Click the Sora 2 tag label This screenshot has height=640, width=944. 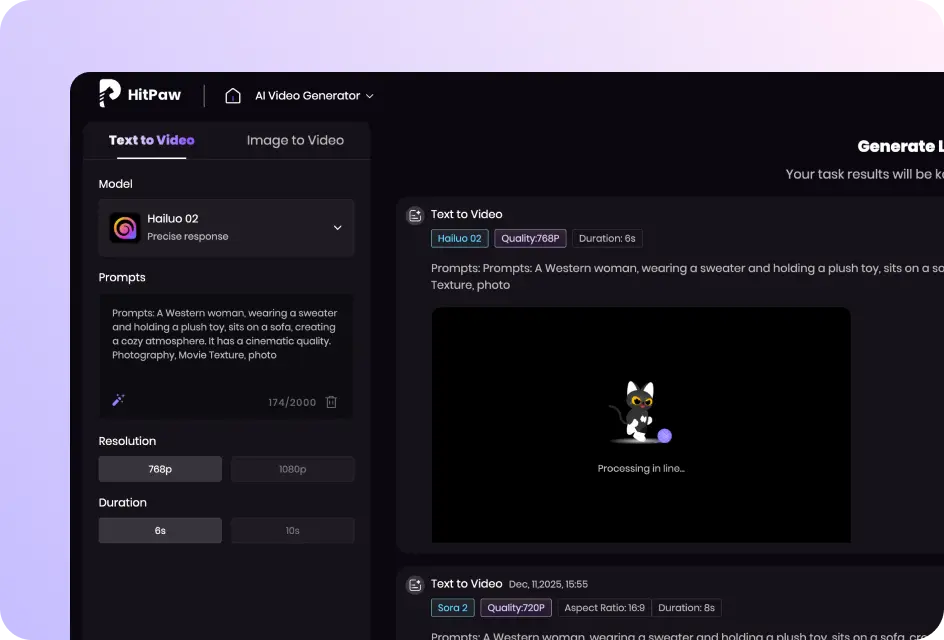(452, 608)
